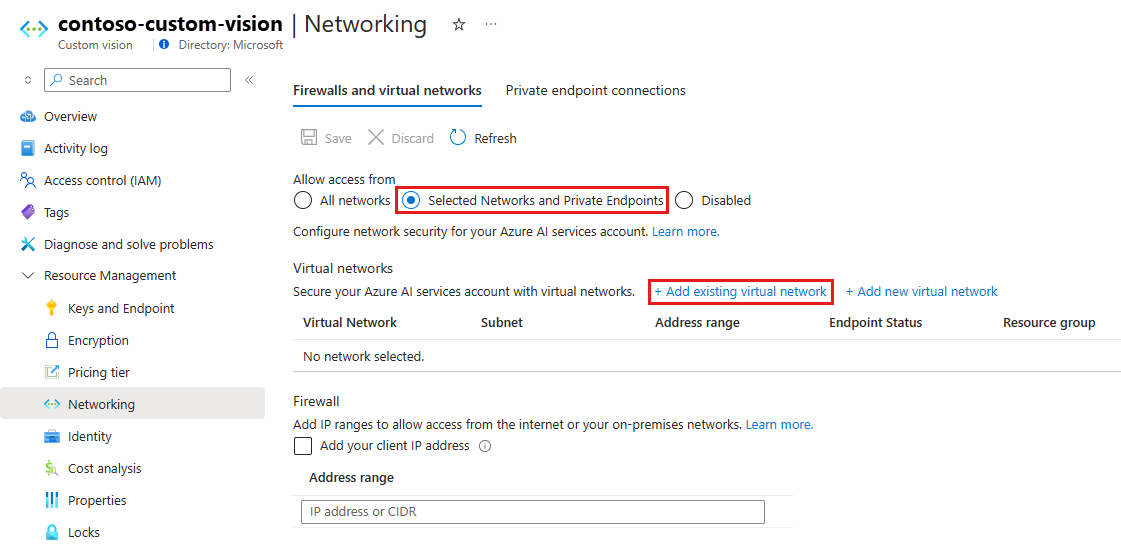Click the client IP info icon
This screenshot has height=548, width=1121.
coord(485,446)
